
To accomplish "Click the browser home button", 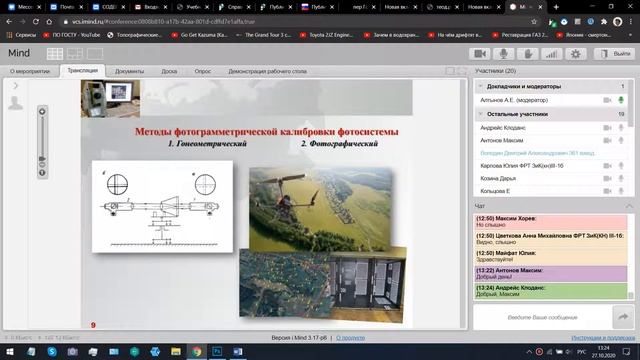I will (49, 22).
